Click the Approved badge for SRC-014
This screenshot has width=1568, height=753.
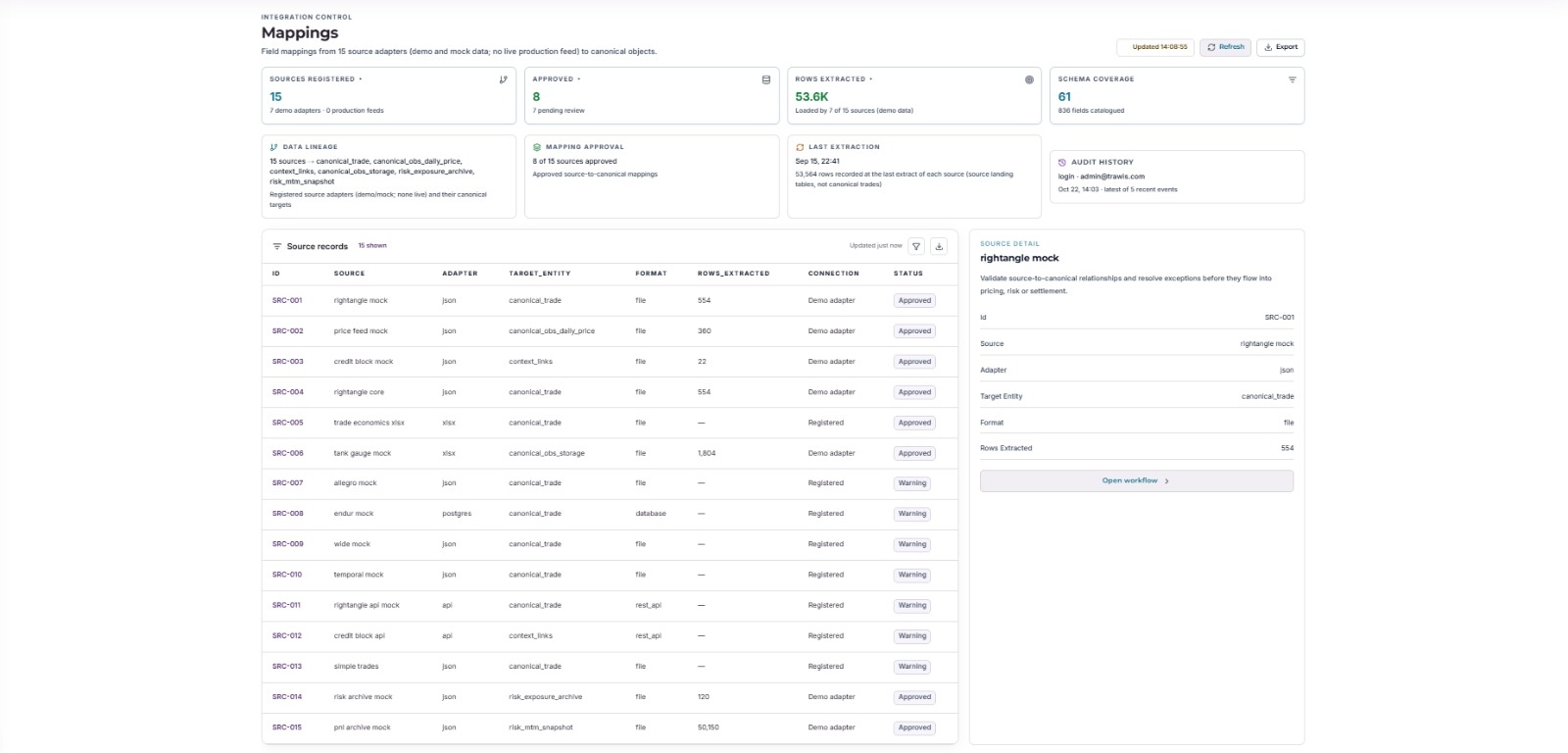pos(914,697)
